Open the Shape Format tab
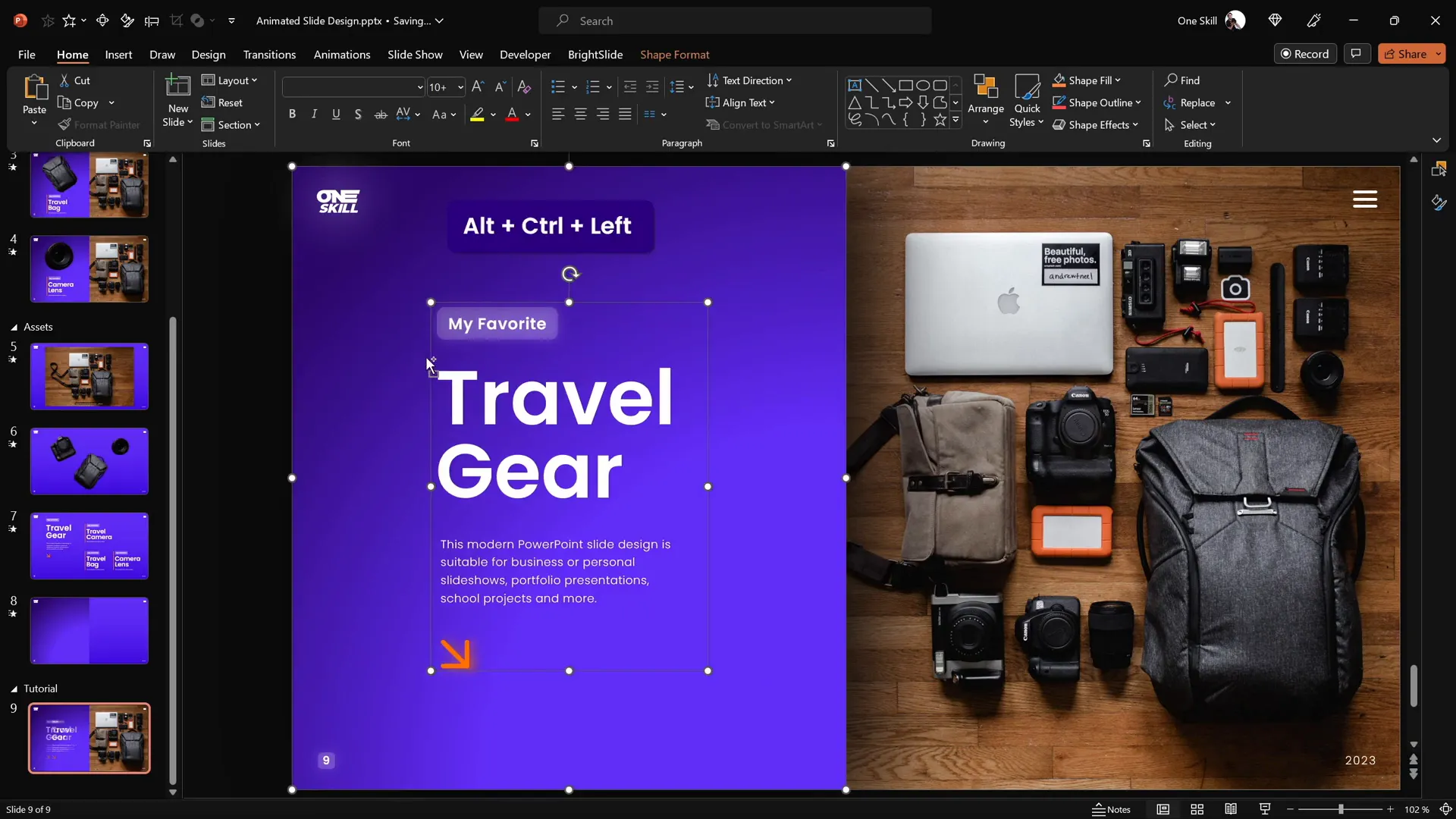 [675, 55]
